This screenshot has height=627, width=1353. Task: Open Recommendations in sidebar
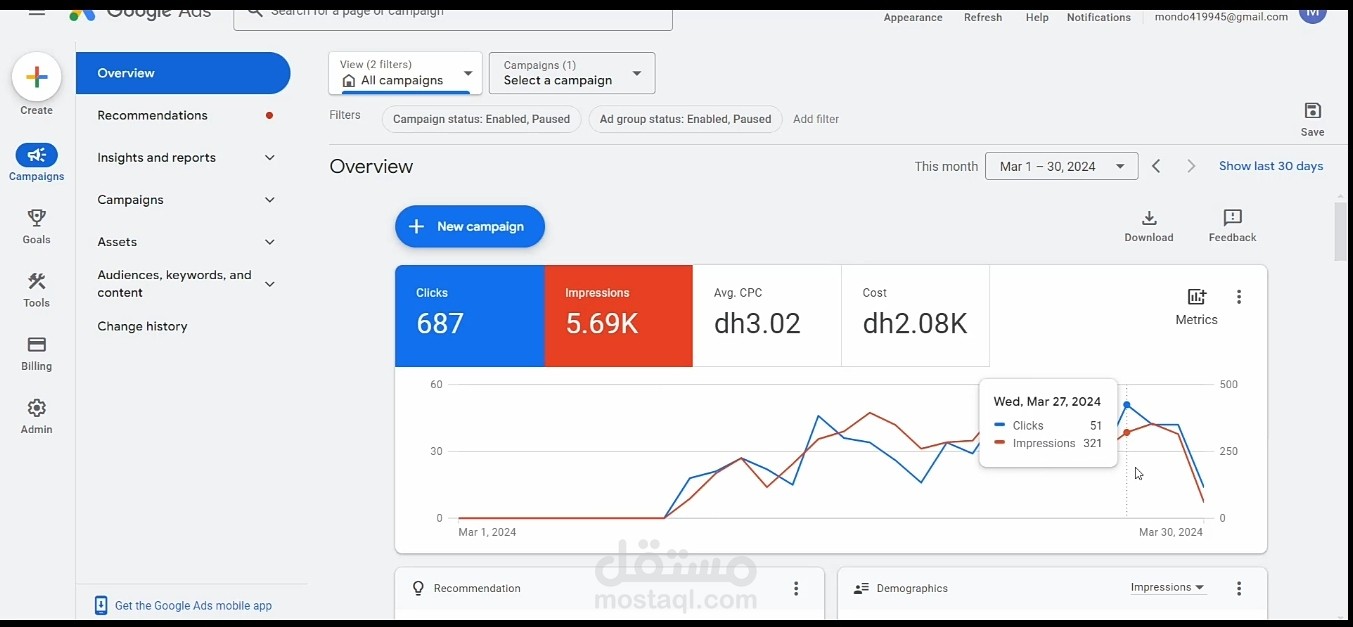pyautogui.click(x=153, y=115)
